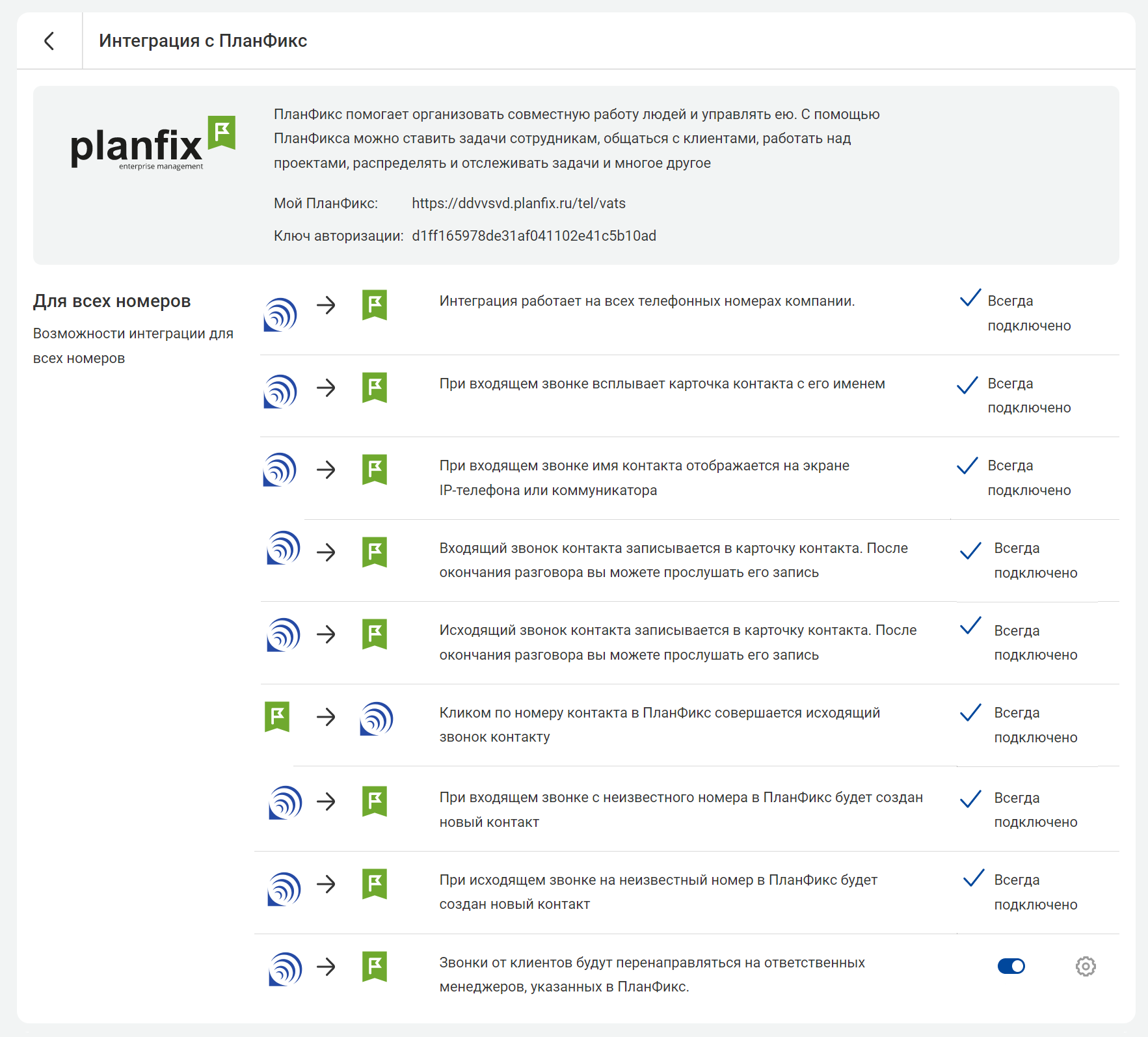Click telephony icon in incoming unknown number row
The height and width of the screenshot is (1037, 1148).
(x=286, y=802)
